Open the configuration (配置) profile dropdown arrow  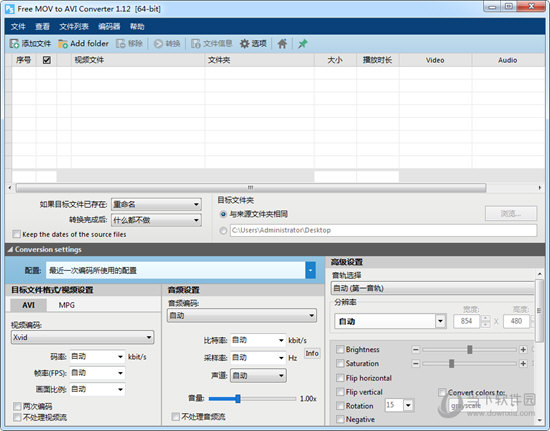point(310,270)
